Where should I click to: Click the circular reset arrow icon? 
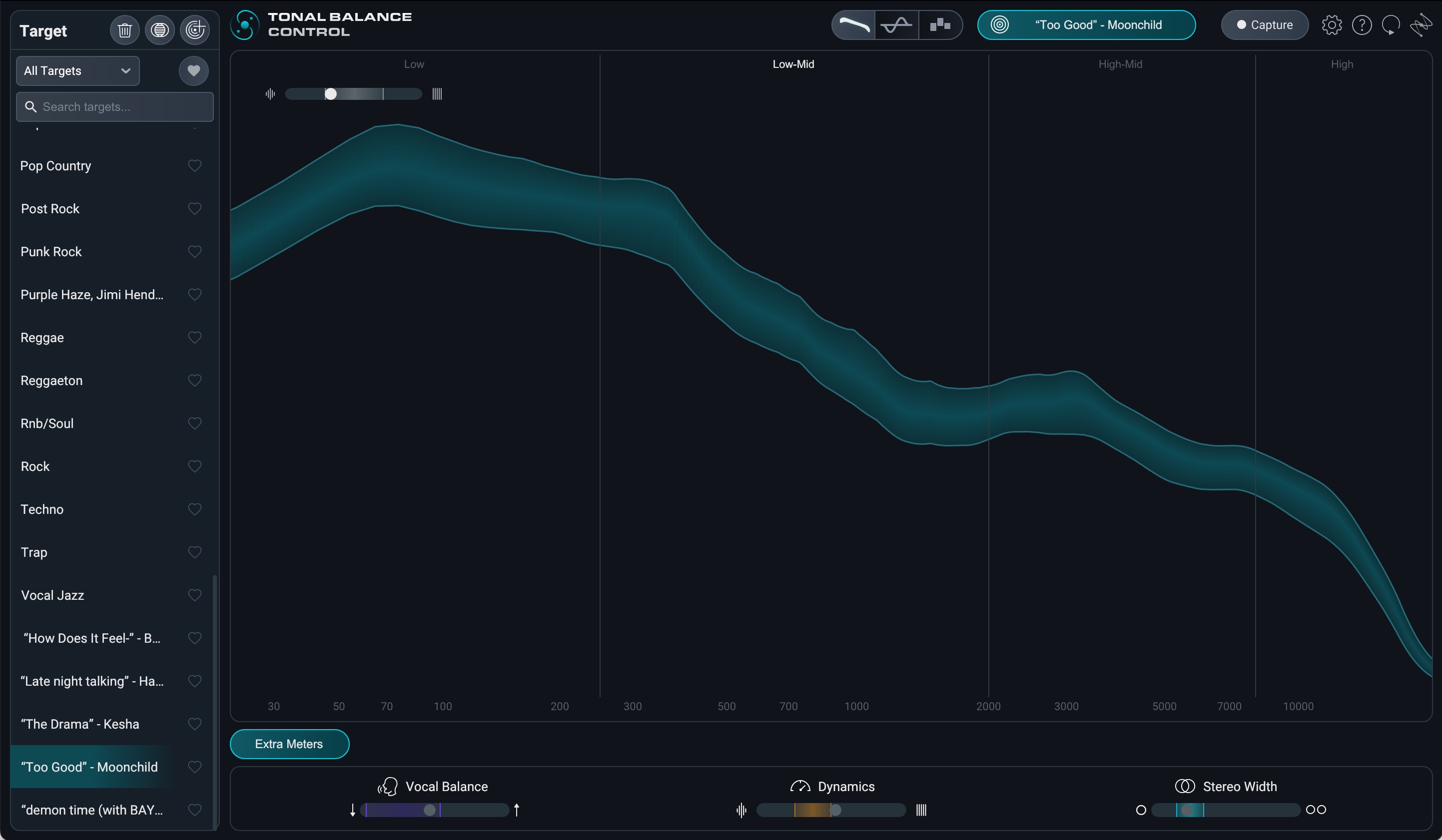click(x=1391, y=25)
